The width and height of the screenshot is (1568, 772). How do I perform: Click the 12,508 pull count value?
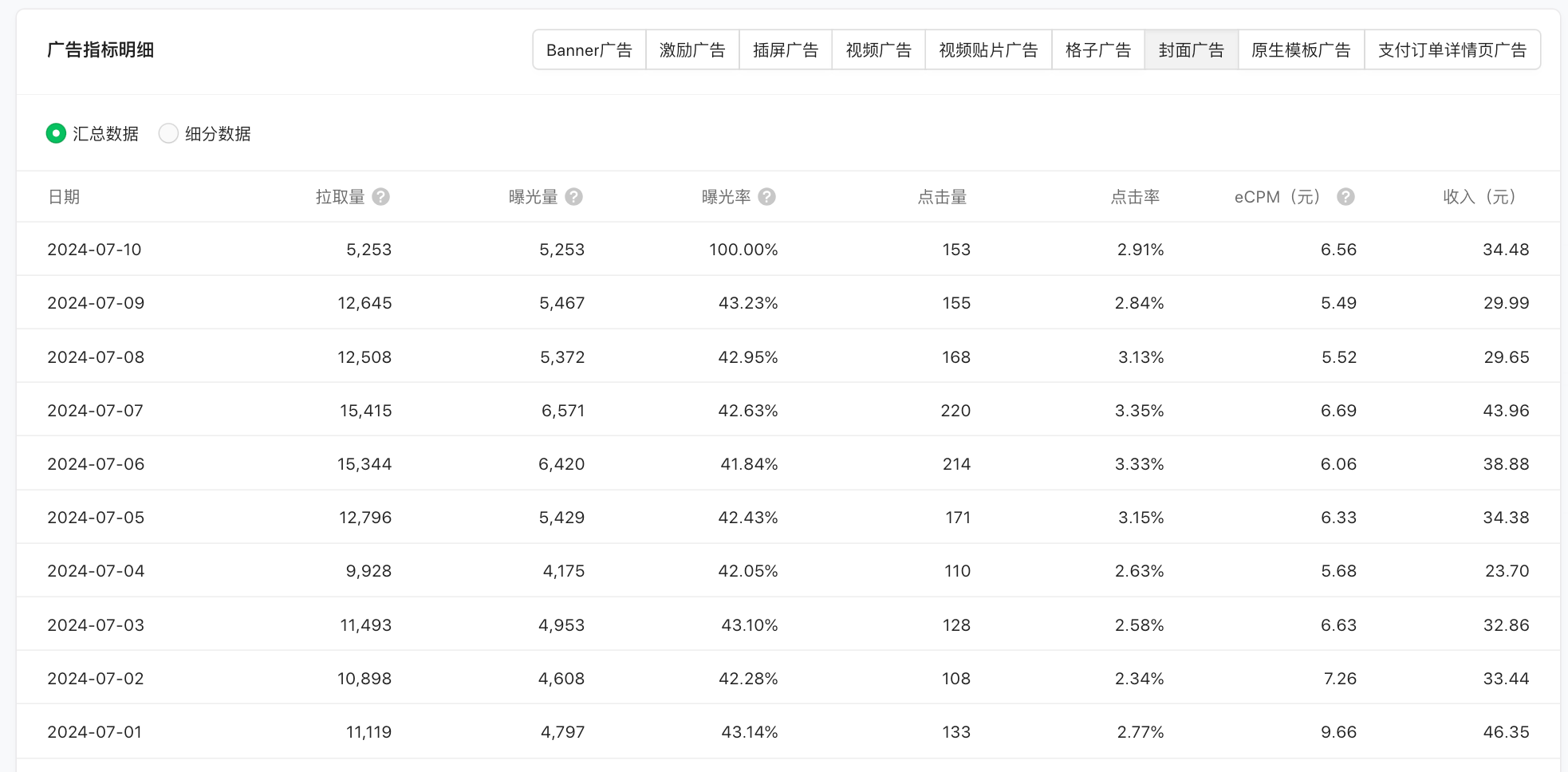point(364,357)
